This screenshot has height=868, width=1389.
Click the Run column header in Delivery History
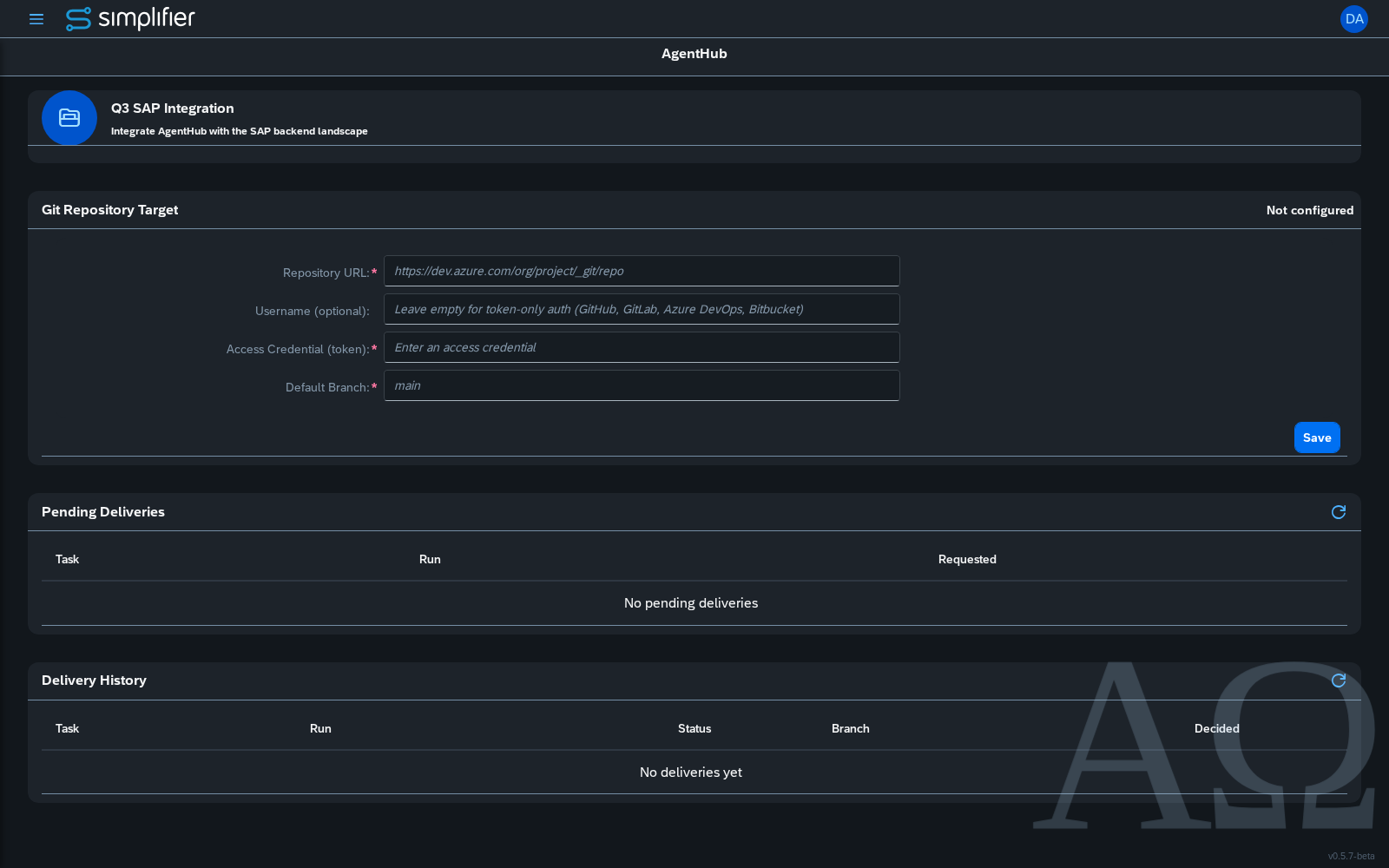pos(320,729)
